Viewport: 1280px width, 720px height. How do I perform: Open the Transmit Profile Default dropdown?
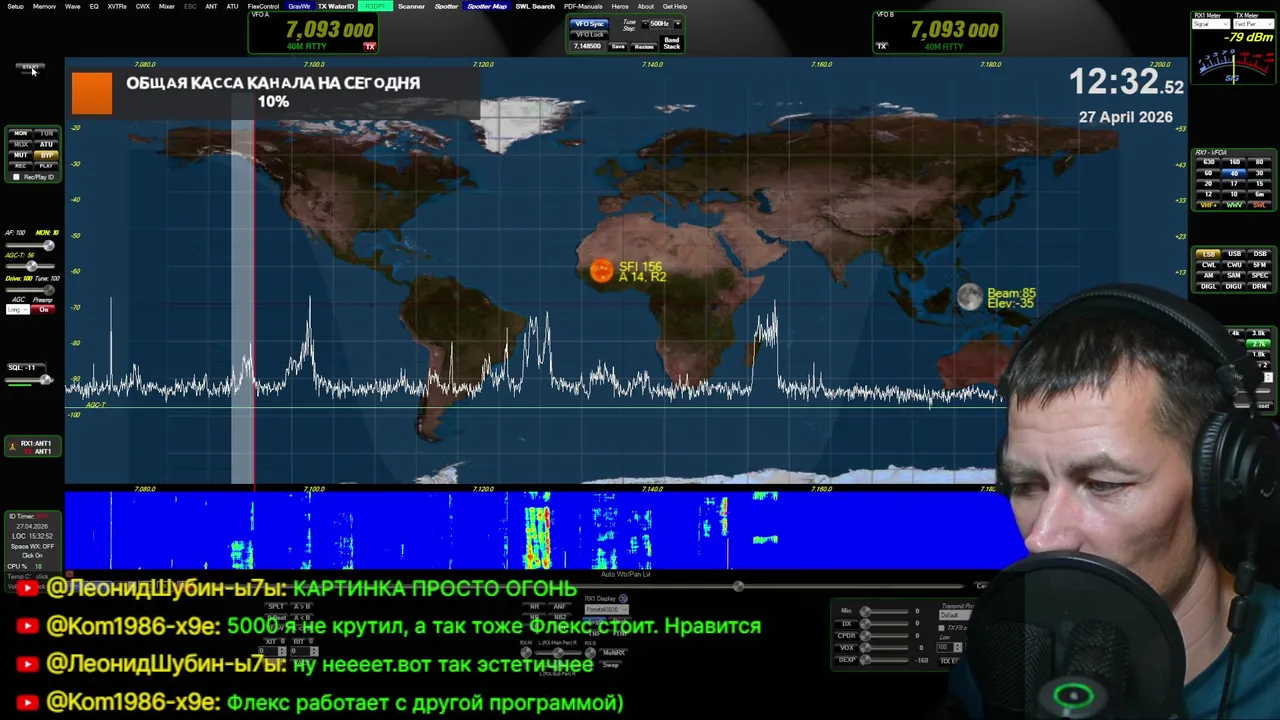pyautogui.click(x=955, y=615)
